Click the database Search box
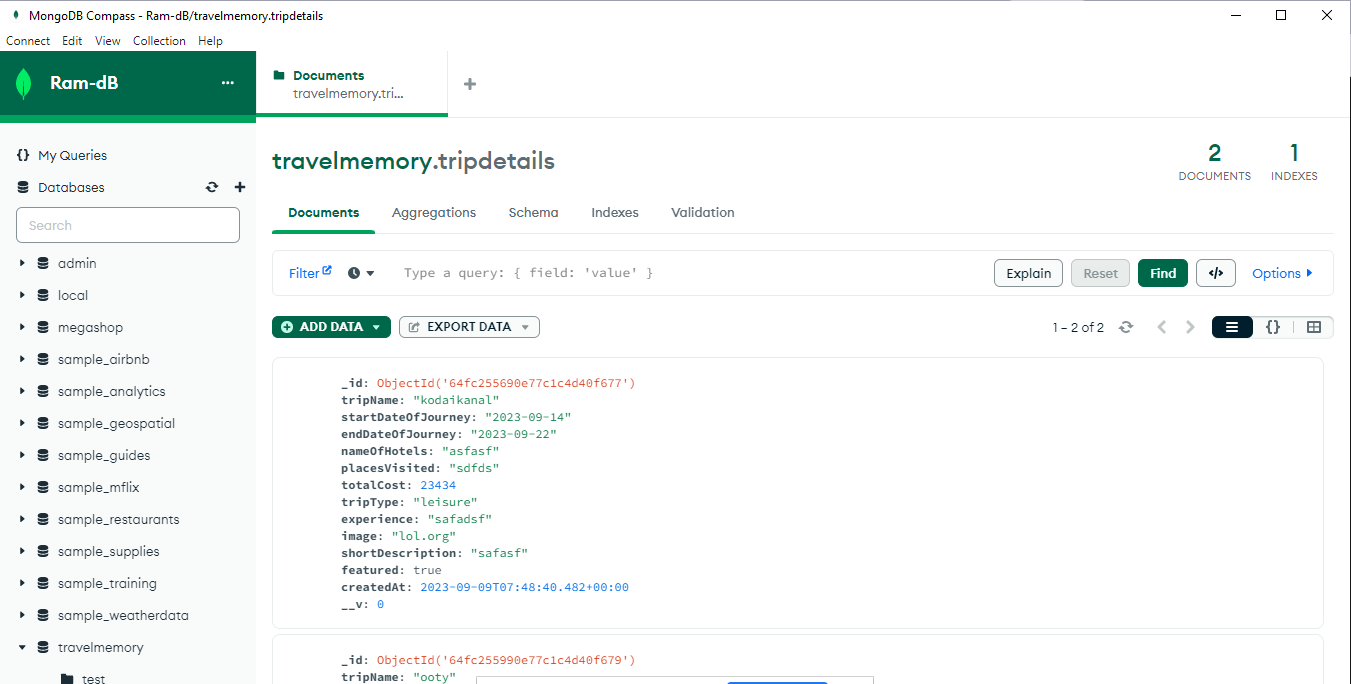 [x=128, y=225]
